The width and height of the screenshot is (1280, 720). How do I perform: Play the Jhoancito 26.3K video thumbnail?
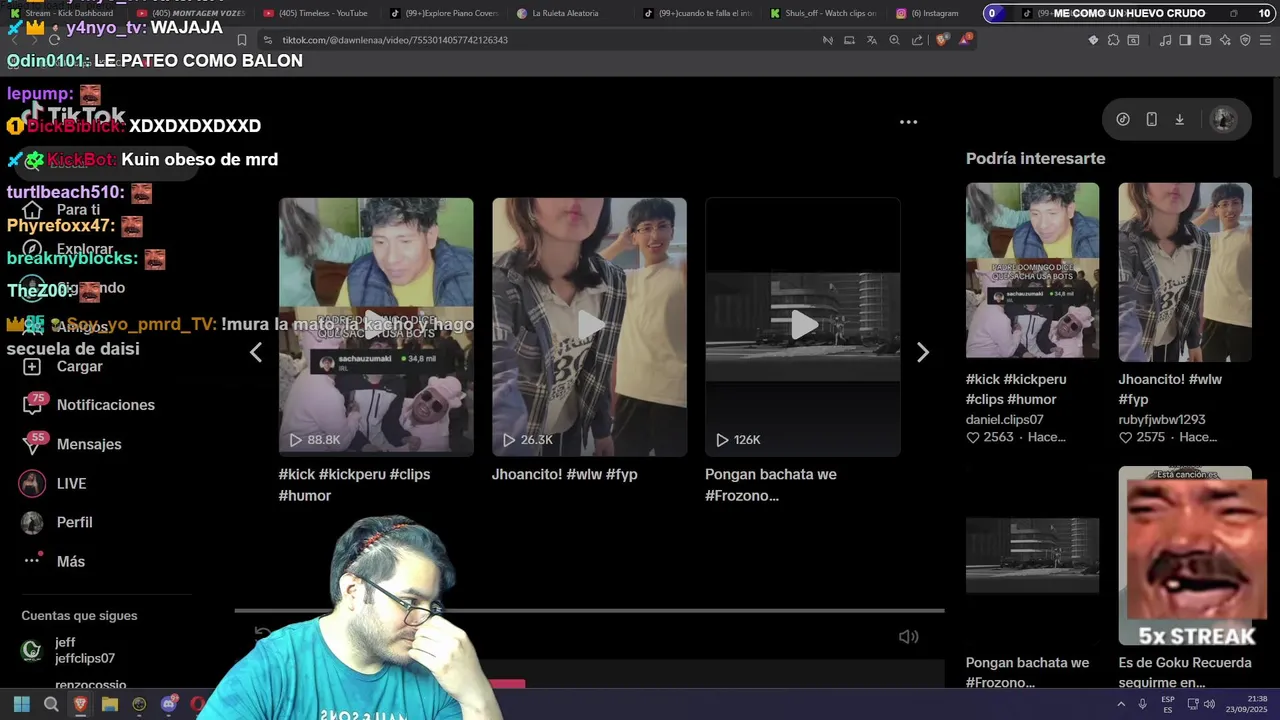[589, 327]
